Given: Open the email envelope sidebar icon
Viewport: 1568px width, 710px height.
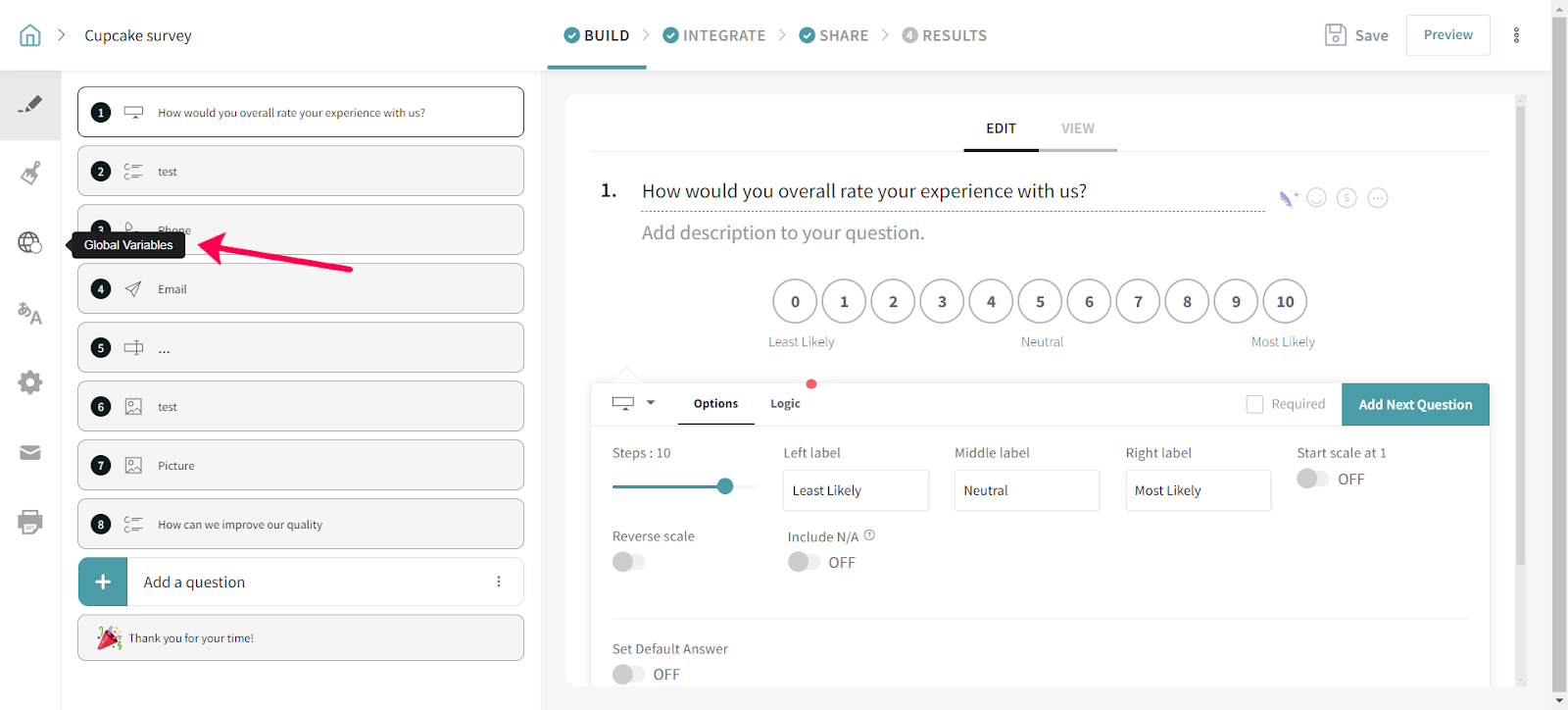Looking at the screenshot, I should click(30, 452).
